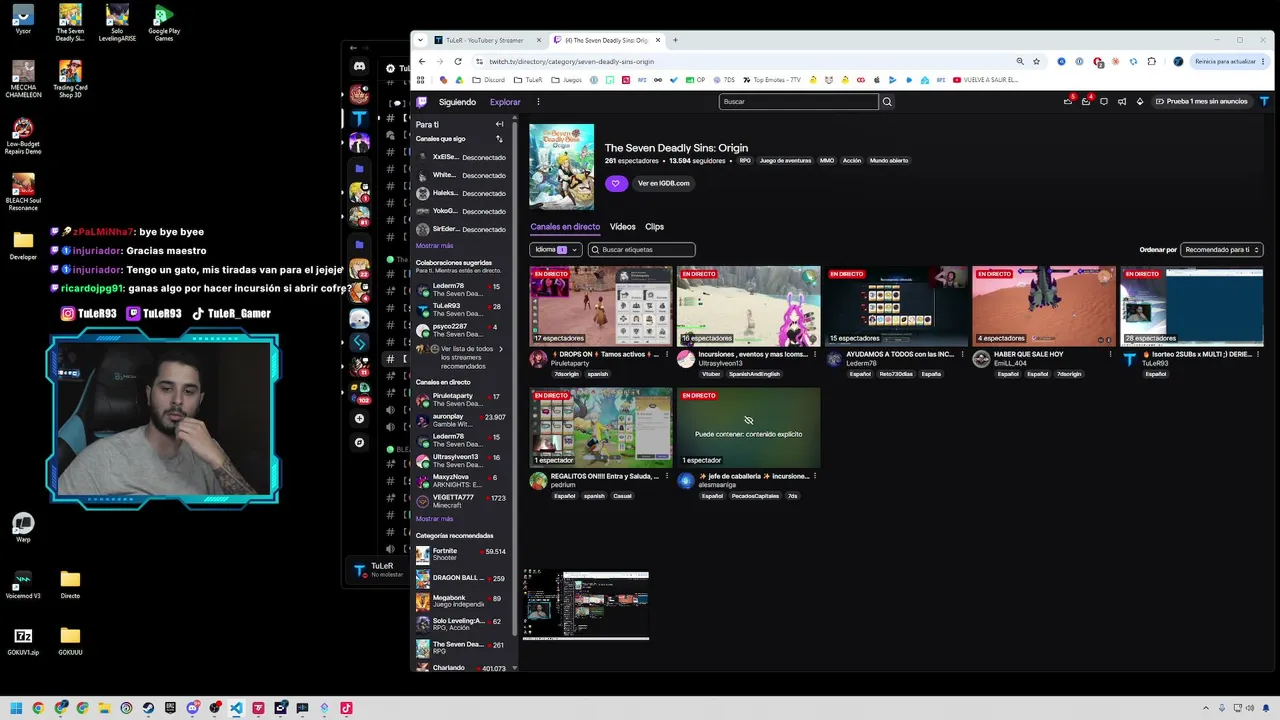Click Prueba 1 mes sin anuncios
Image resolution: width=1280 pixels, height=720 pixels.
tap(1201, 102)
